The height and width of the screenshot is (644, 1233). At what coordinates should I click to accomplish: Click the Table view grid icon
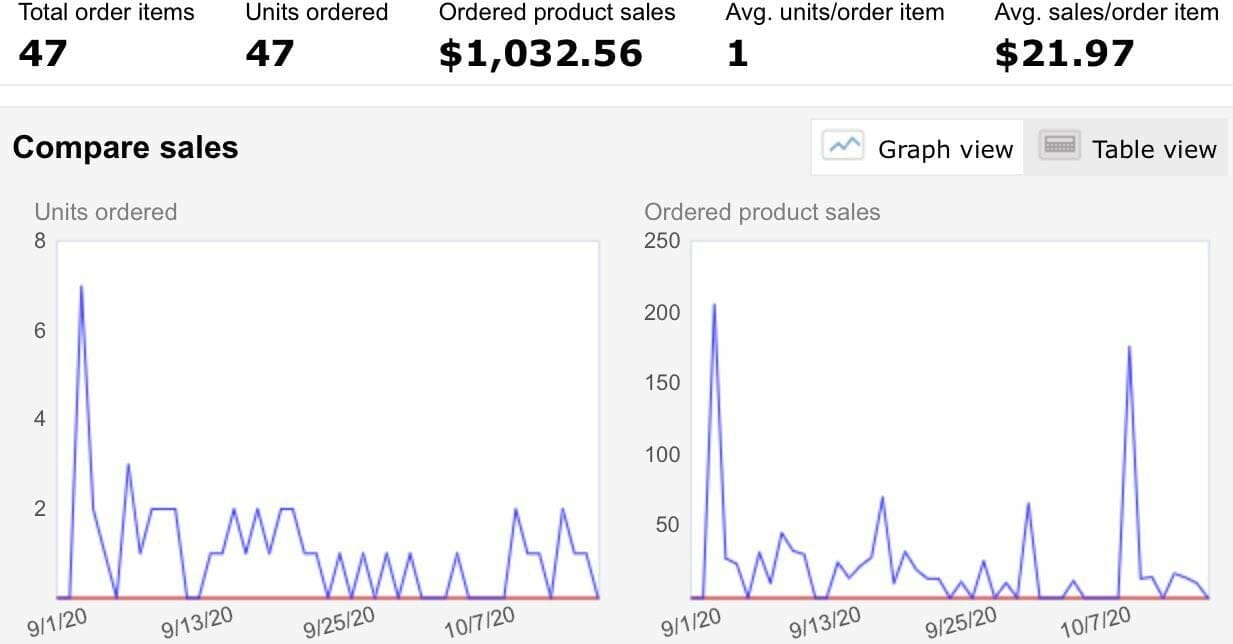click(x=1058, y=145)
